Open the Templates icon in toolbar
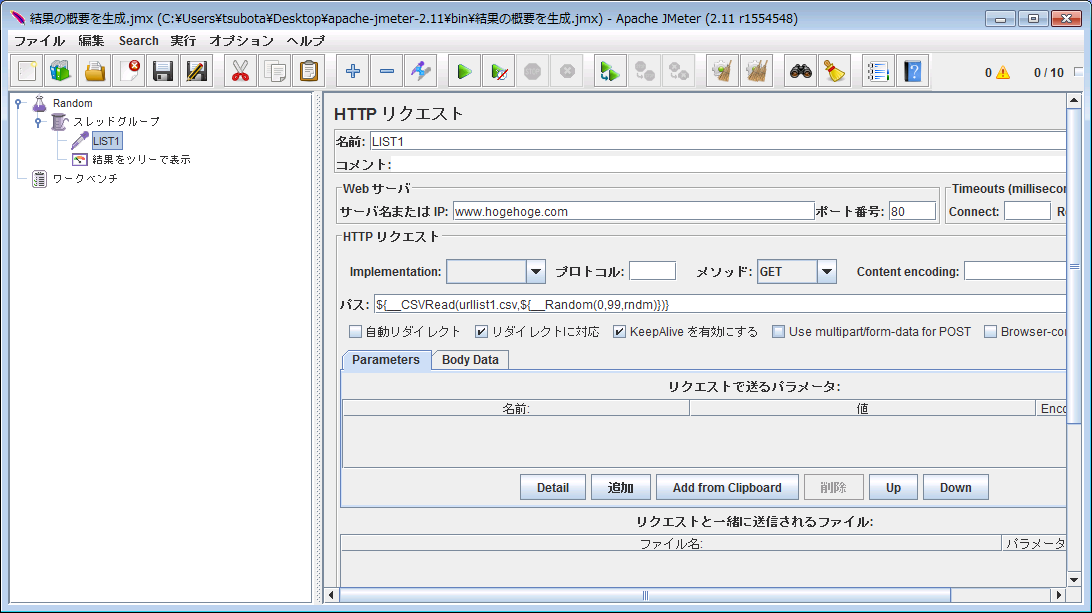Viewport: 1092px width, 613px height. (x=61, y=71)
